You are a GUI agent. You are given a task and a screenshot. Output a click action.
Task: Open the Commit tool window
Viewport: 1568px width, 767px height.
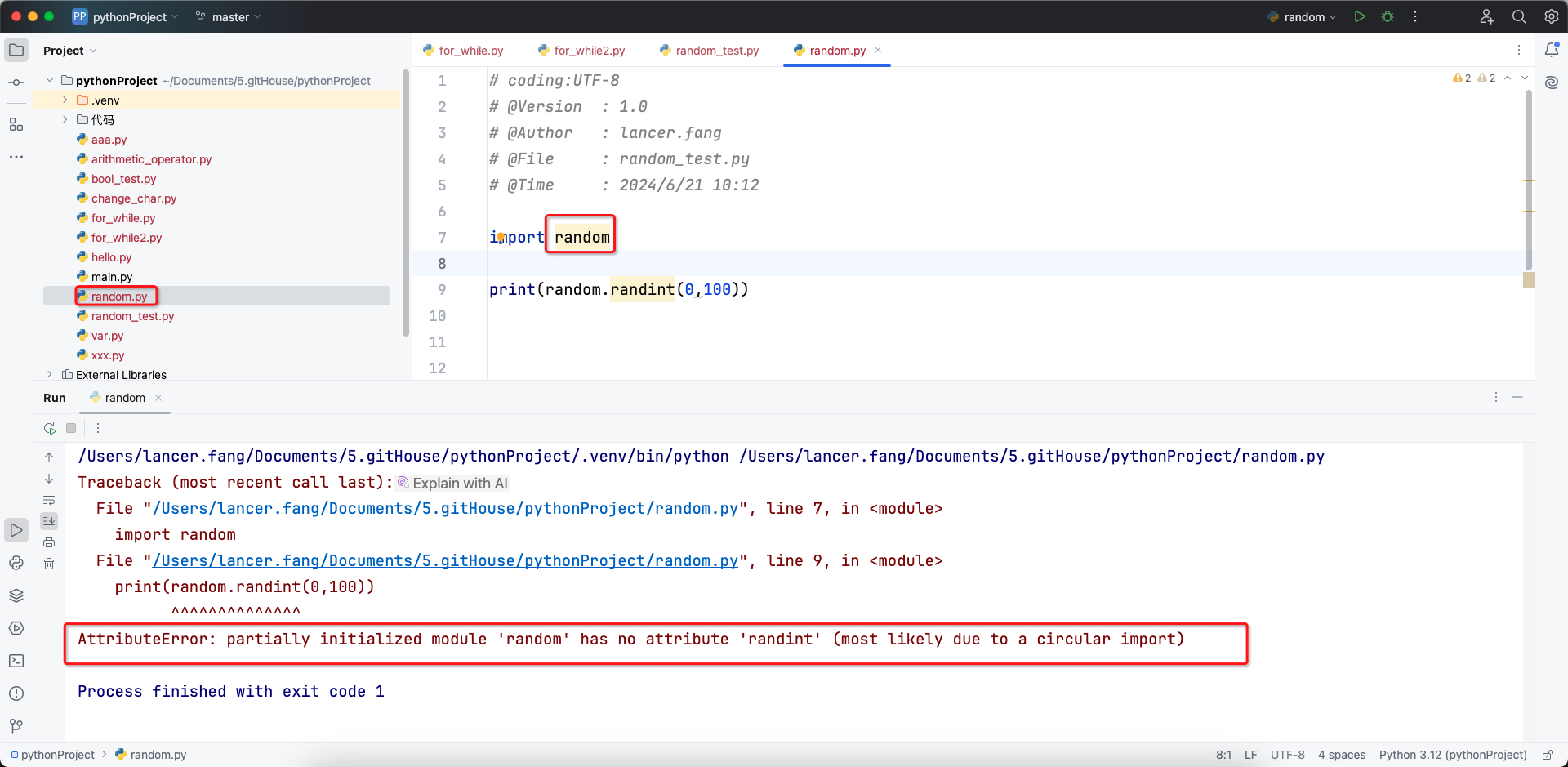[x=16, y=82]
